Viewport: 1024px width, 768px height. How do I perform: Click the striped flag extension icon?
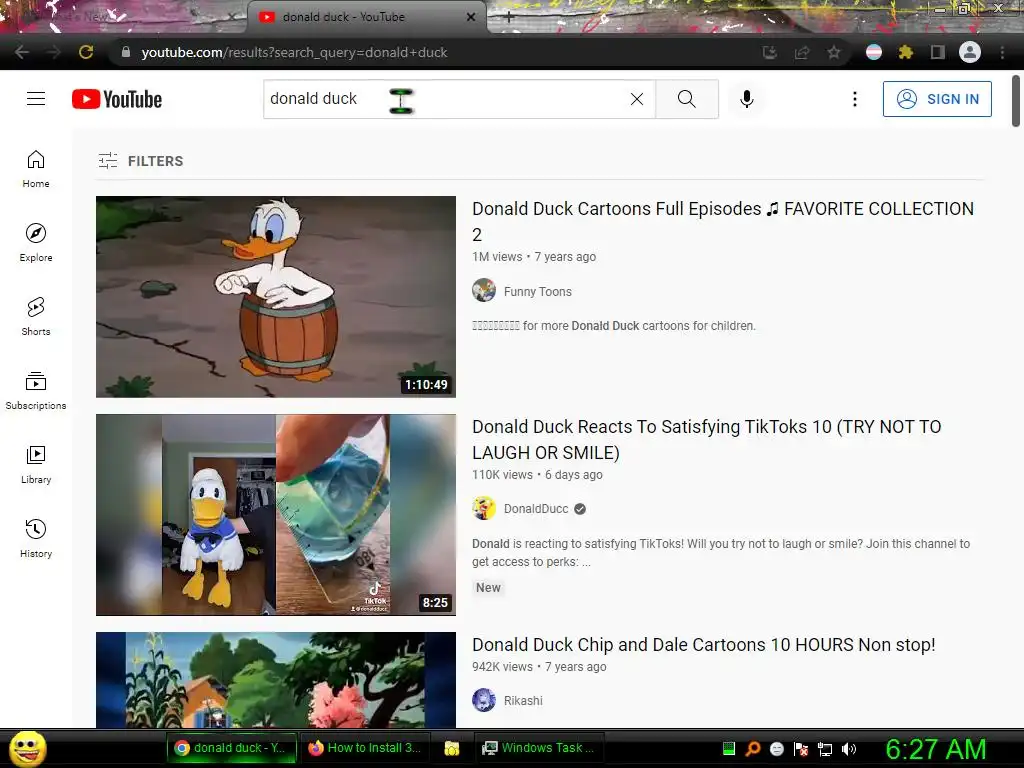click(874, 52)
